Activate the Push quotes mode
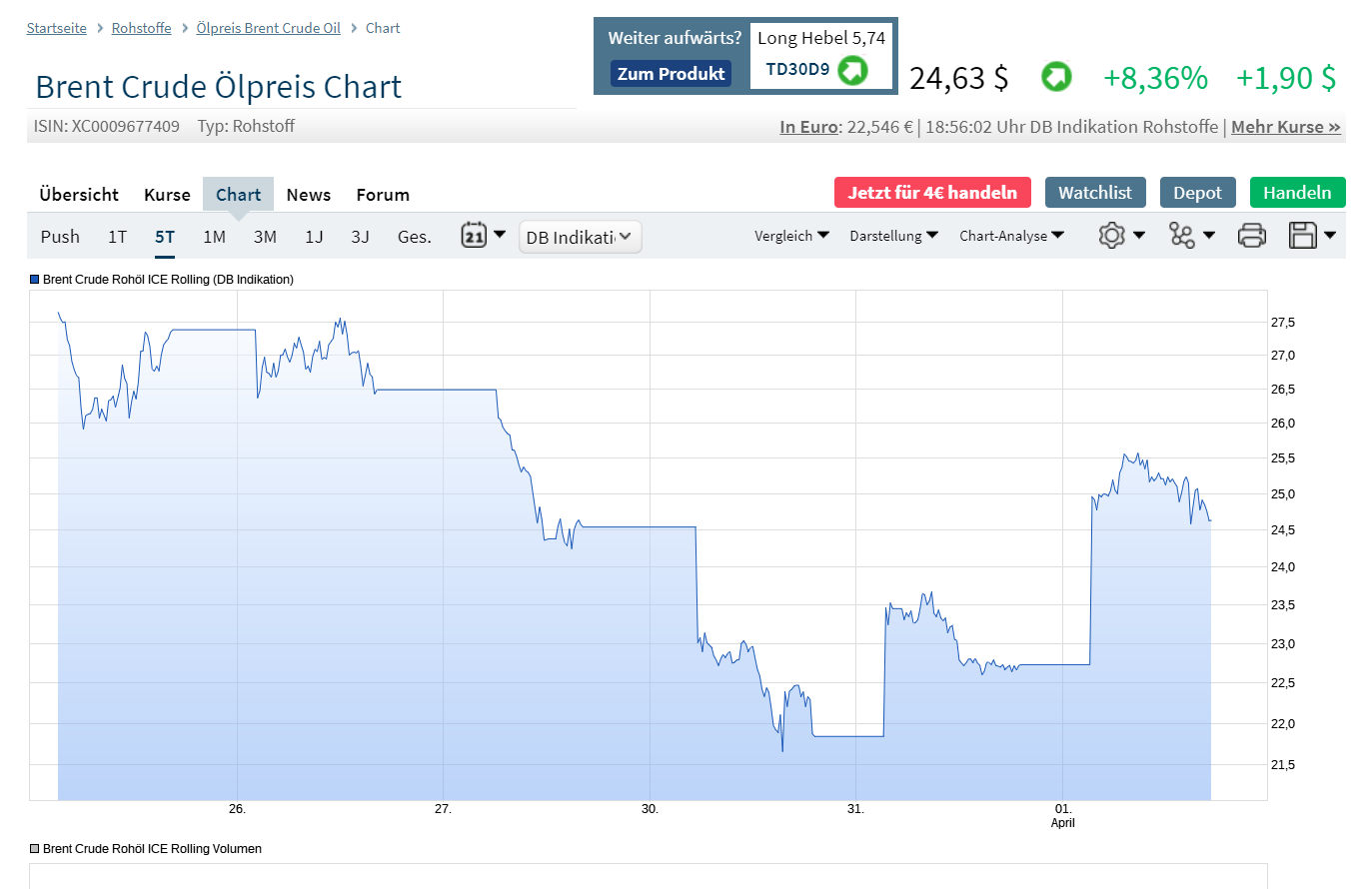 coord(60,237)
